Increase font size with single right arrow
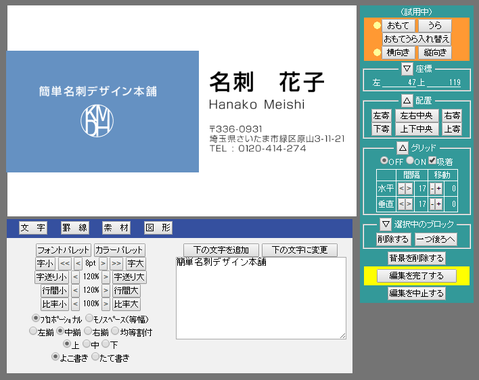The image size is (479, 380). (x=103, y=264)
